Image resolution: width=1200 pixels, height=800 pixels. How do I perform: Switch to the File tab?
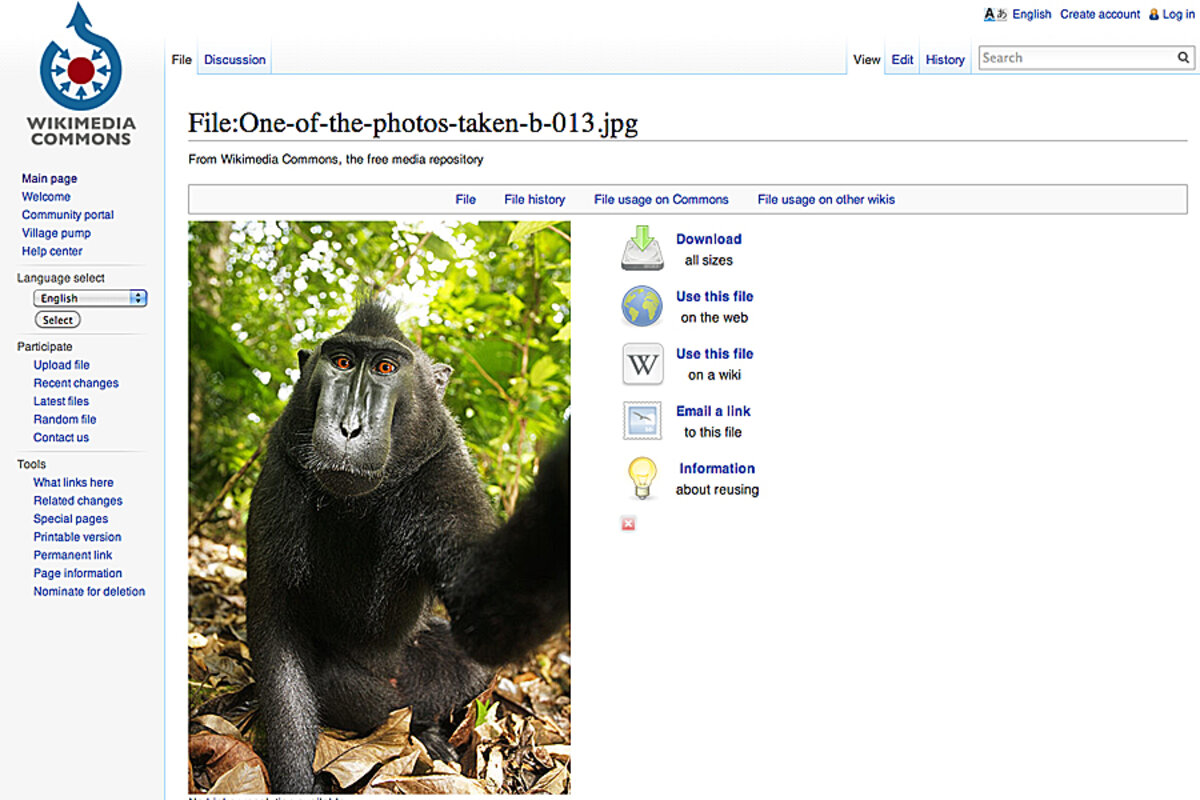point(181,60)
